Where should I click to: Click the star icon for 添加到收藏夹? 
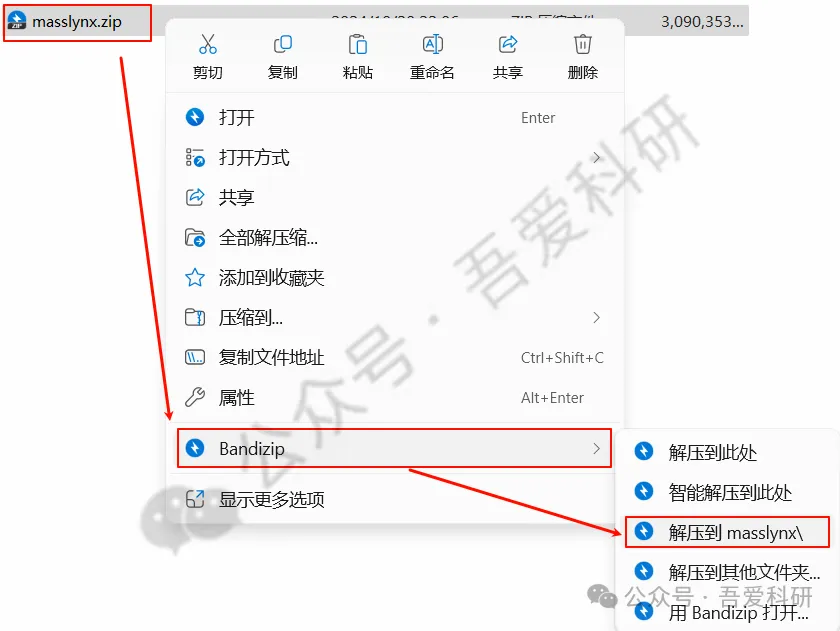point(195,277)
